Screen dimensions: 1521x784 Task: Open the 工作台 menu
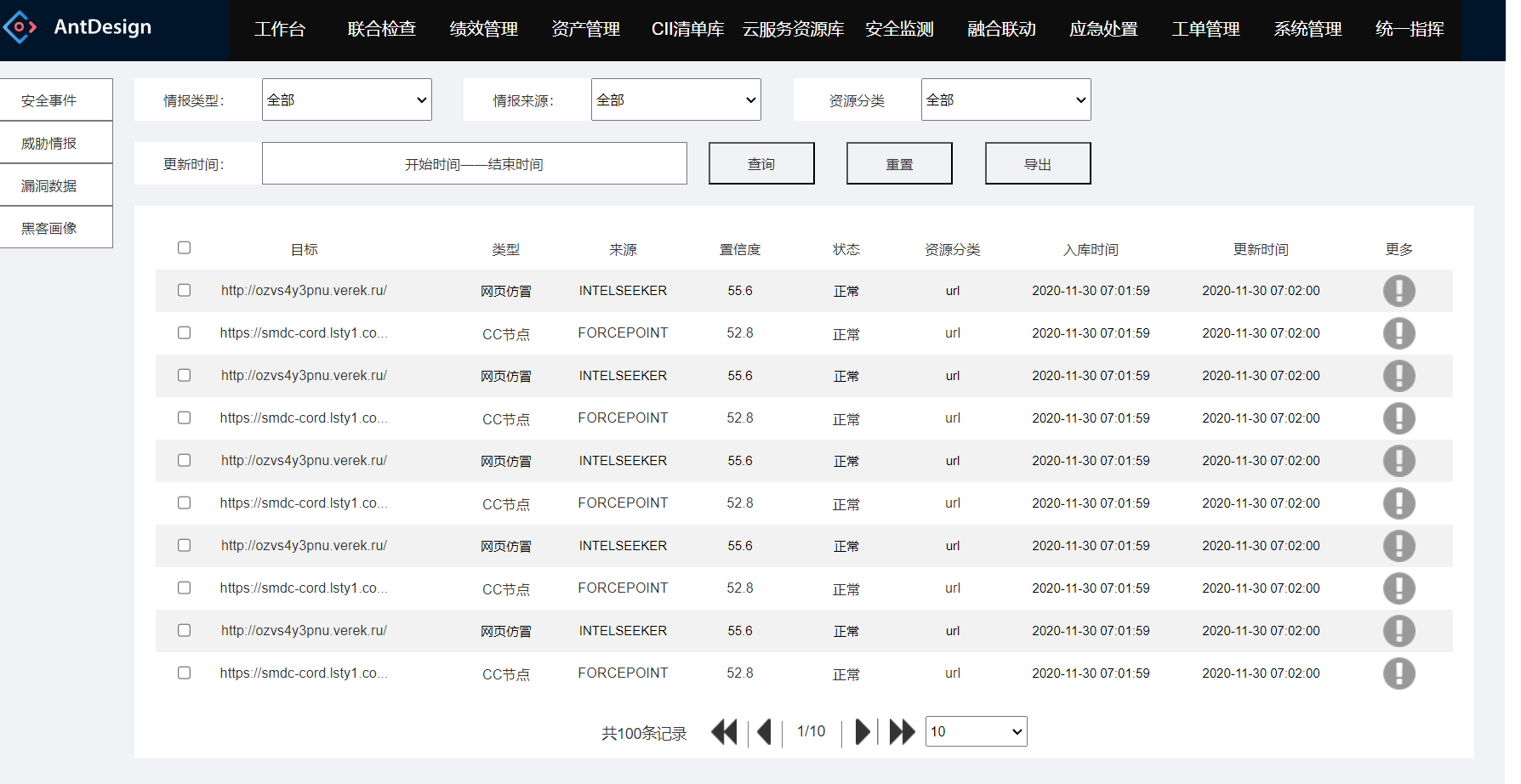point(280,30)
